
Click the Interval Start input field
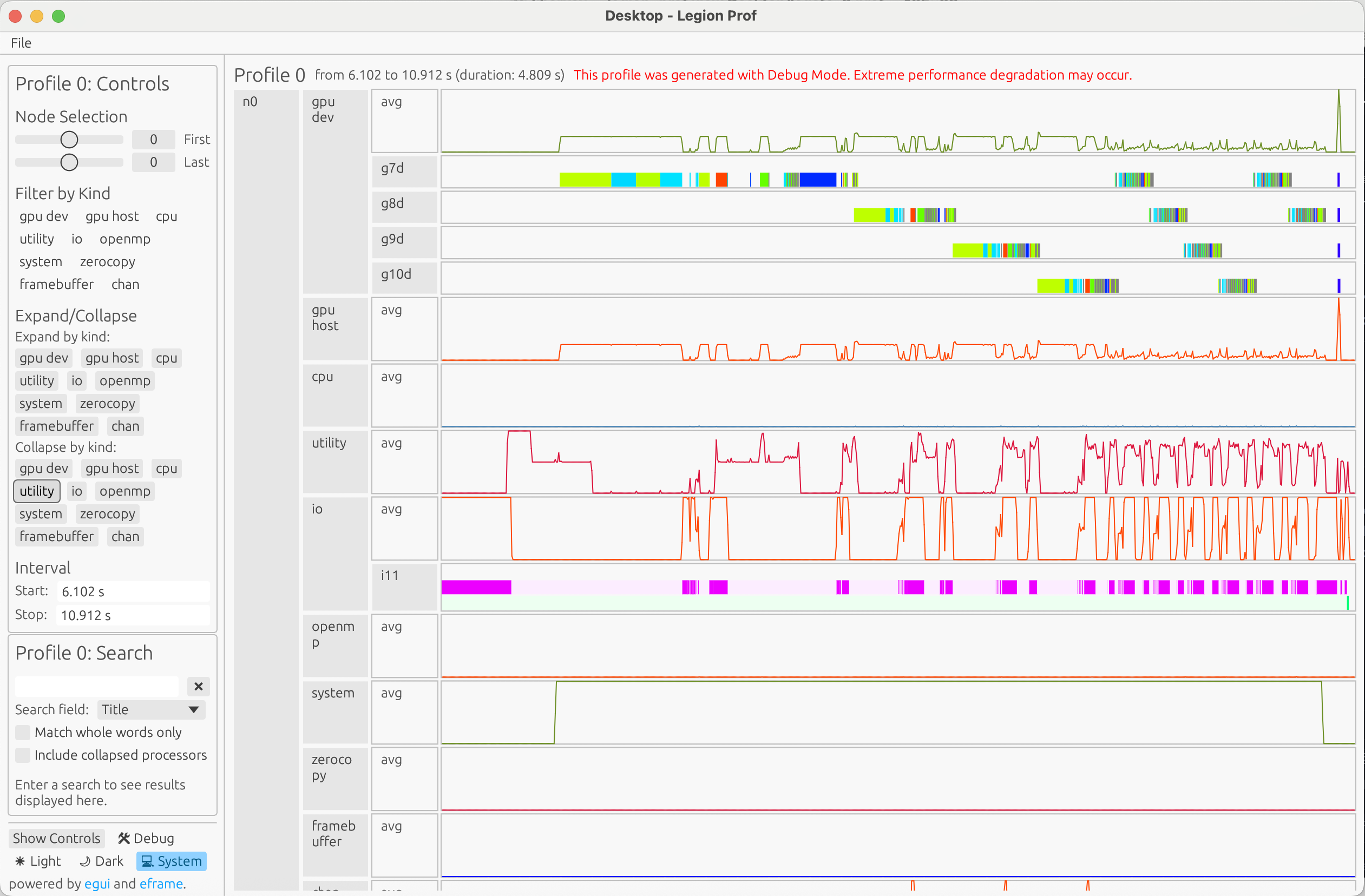click(133, 591)
